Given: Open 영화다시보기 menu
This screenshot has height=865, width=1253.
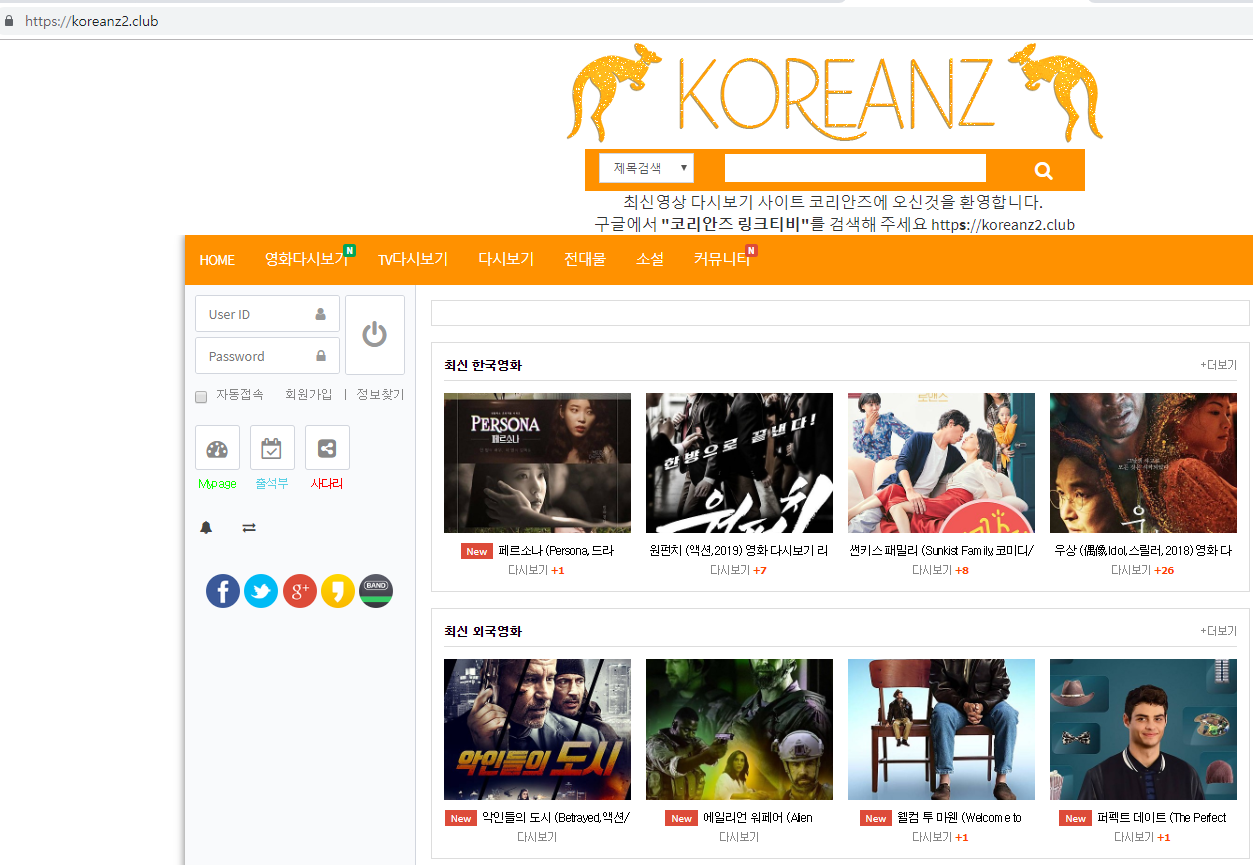Looking at the screenshot, I should [x=306, y=259].
